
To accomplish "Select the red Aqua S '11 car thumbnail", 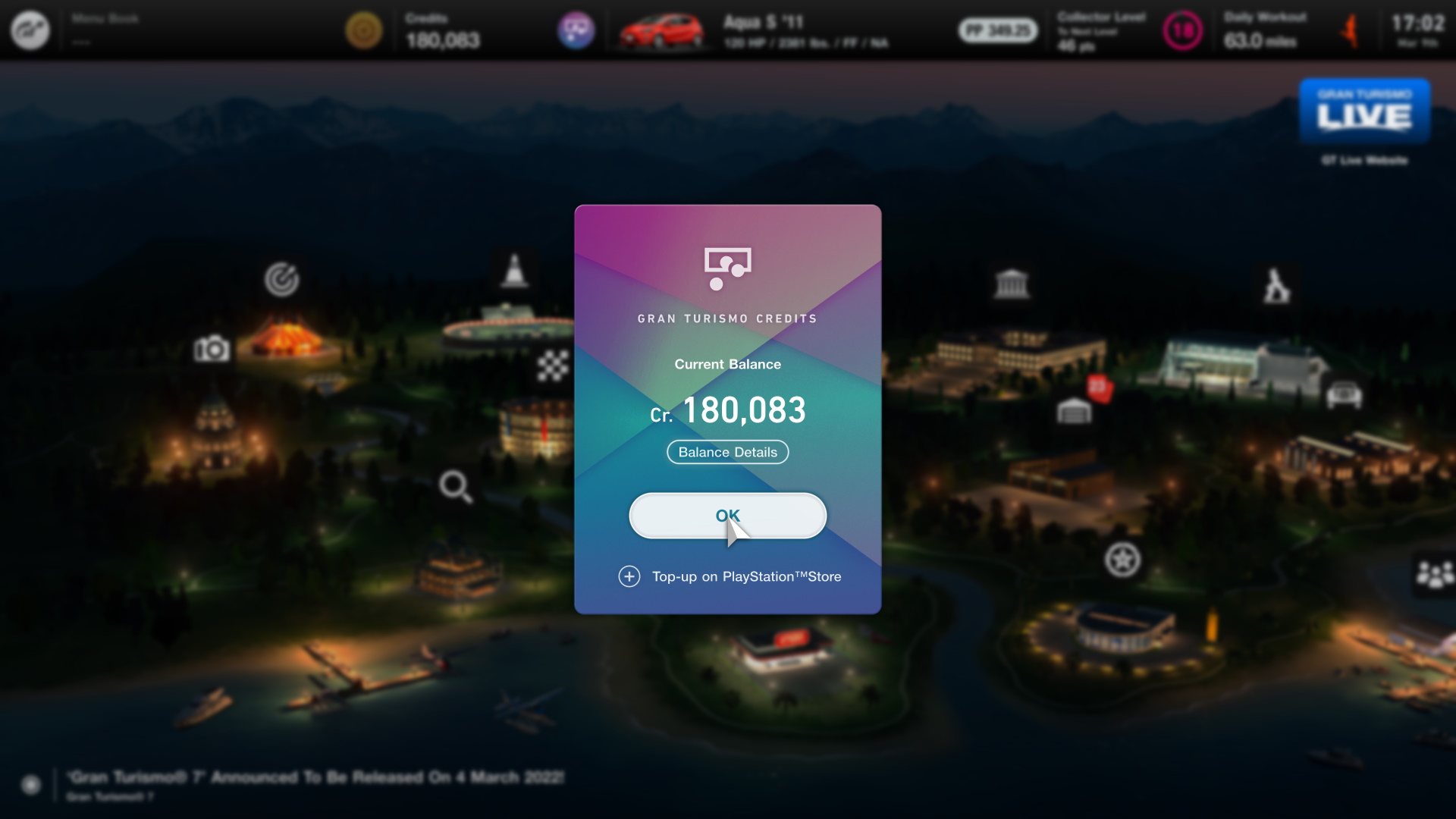I will (661, 31).
